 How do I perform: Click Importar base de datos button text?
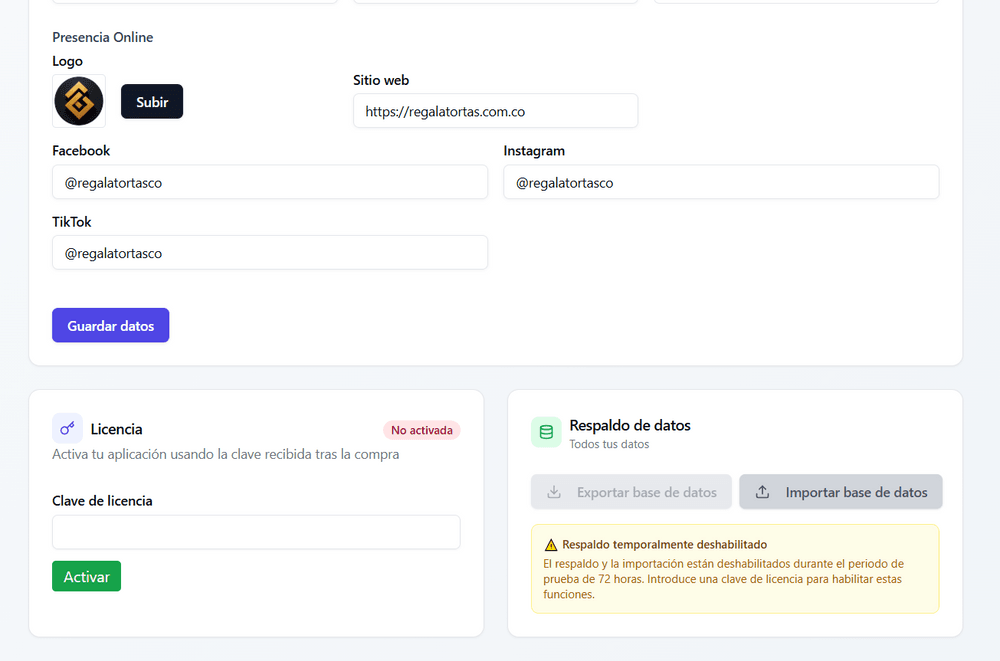pyautogui.click(x=856, y=492)
